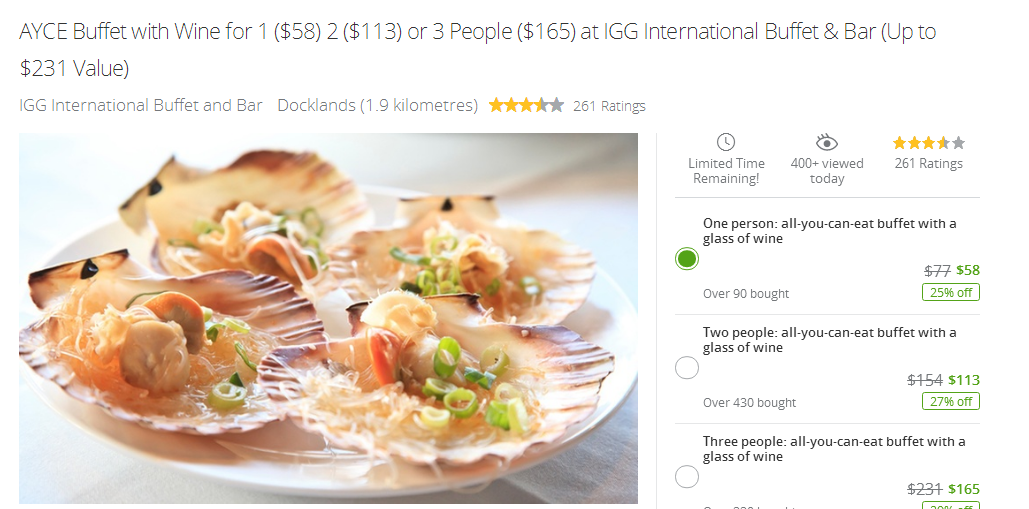The width and height of the screenshot is (1029, 509).
Task: Click the eye icon above 400+ viewed today
Action: pyautogui.click(x=827, y=142)
